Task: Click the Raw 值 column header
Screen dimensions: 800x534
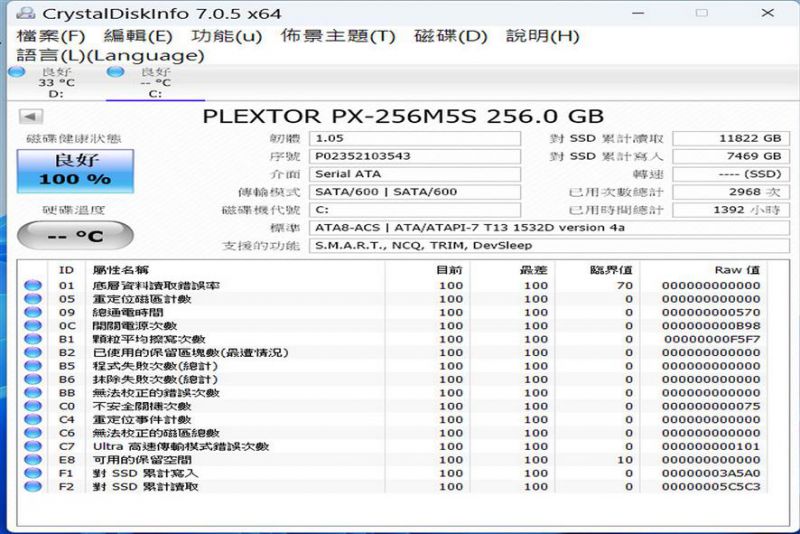Action: (704, 270)
